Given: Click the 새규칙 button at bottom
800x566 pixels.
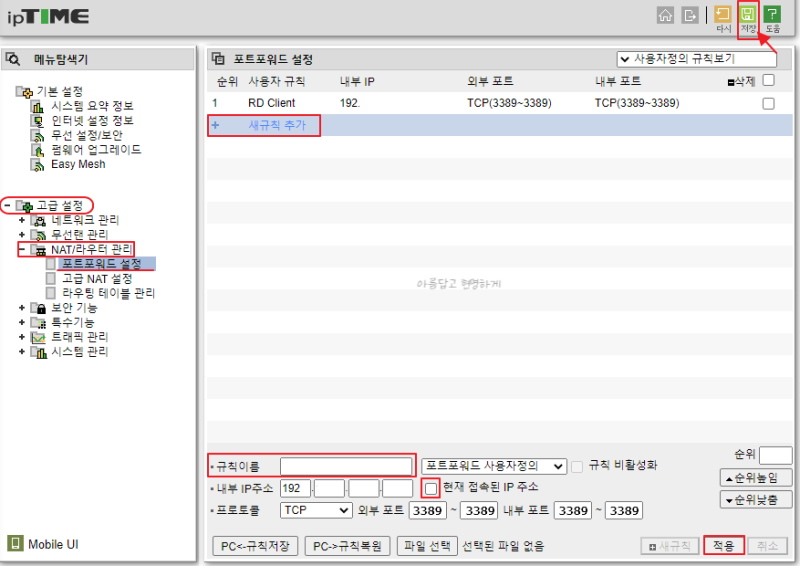Looking at the screenshot, I should point(669,546).
